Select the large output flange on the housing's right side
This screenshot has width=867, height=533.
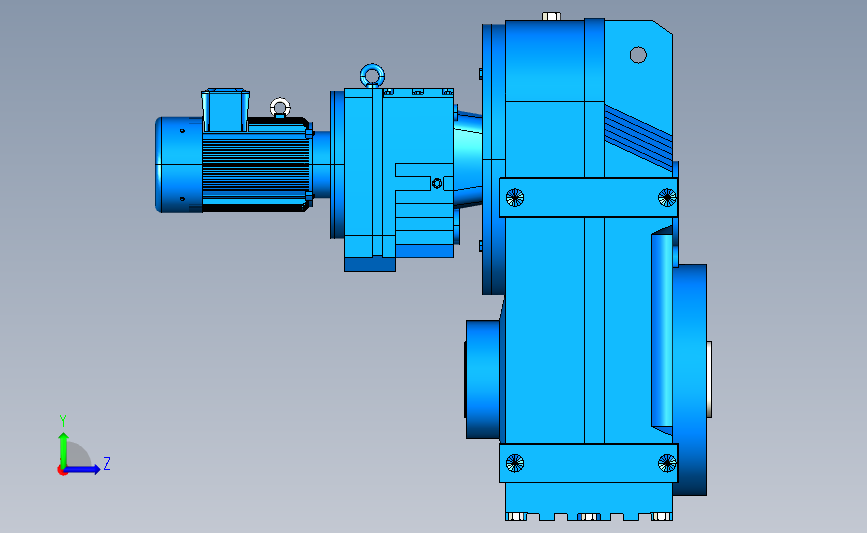tap(690, 380)
